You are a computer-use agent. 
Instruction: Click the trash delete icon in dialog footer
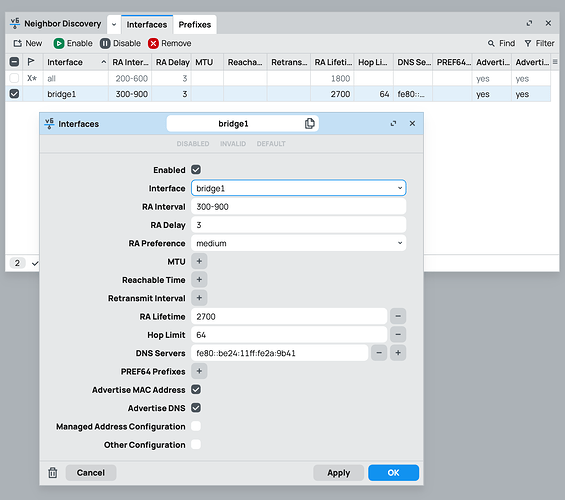(x=53, y=473)
